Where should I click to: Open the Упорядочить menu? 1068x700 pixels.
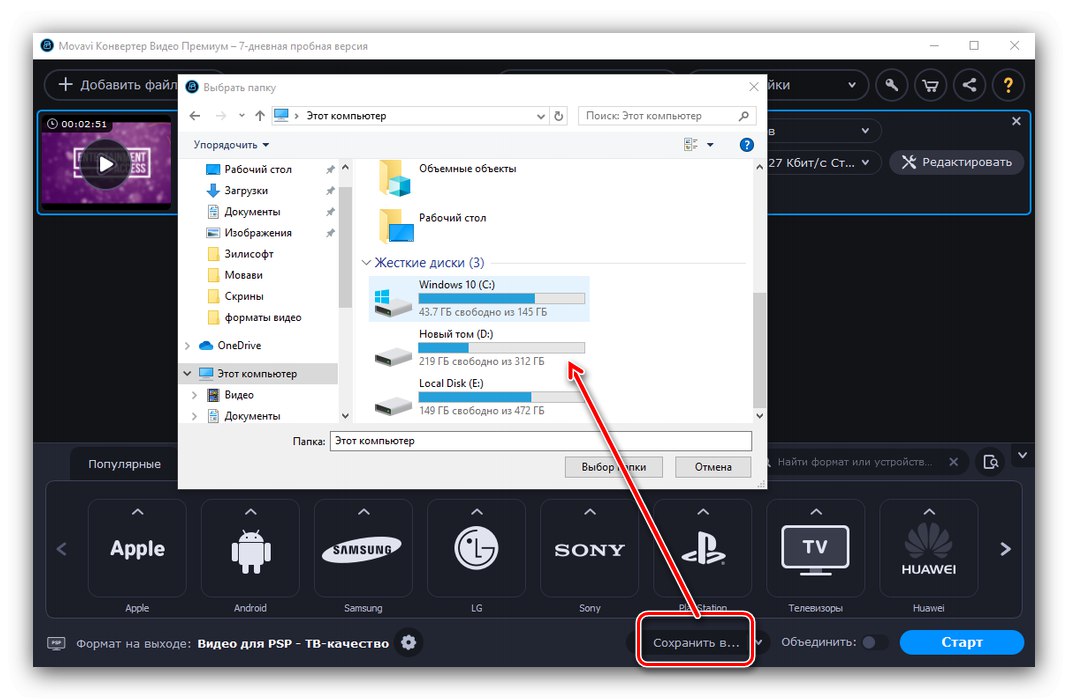coord(231,144)
